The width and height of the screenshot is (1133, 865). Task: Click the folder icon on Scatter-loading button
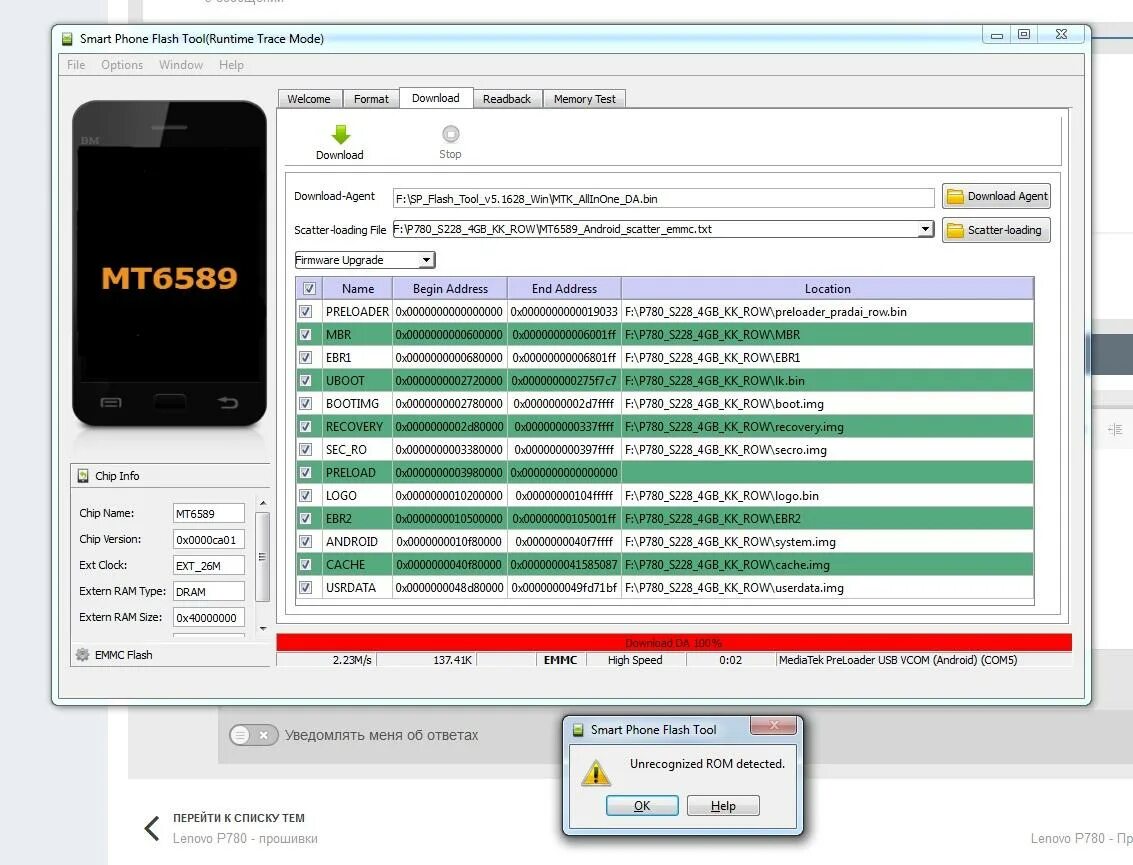[955, 231]
